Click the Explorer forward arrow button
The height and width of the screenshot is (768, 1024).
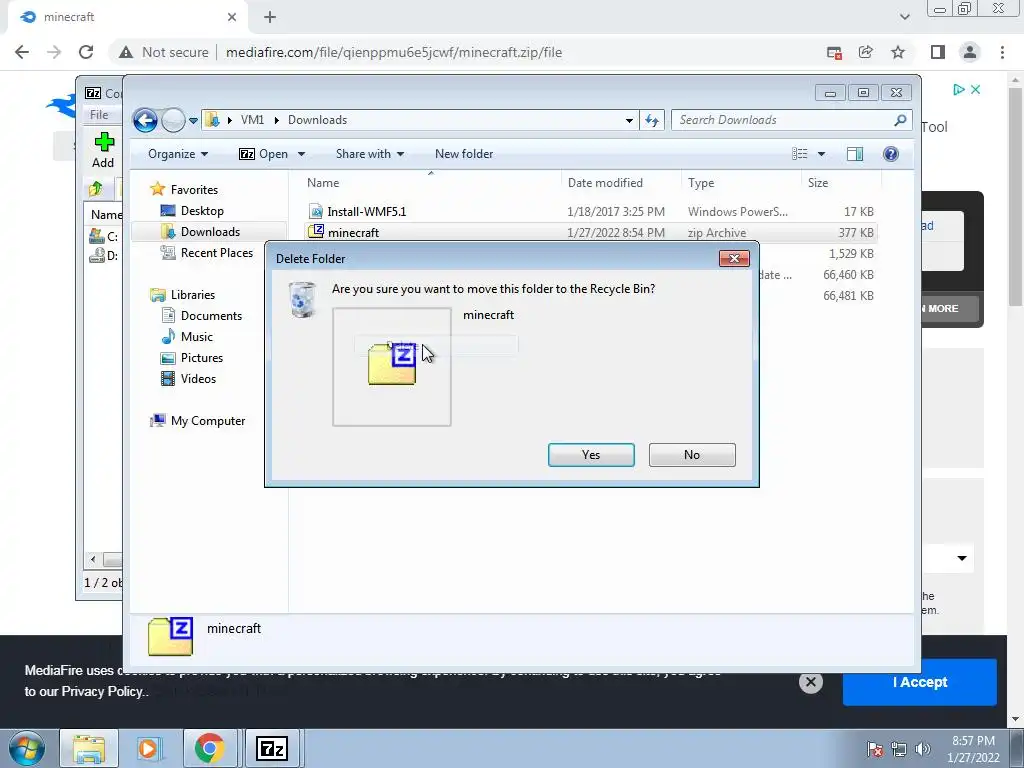(173, 120)
